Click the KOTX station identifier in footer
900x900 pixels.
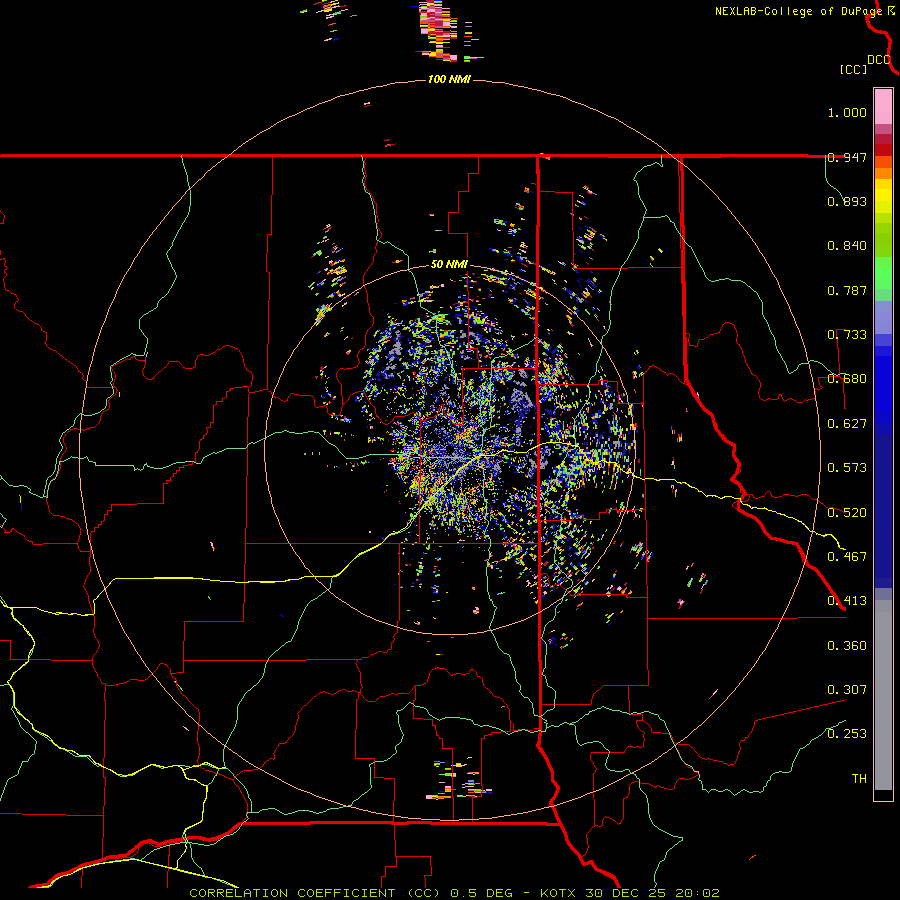tap(559, 893)
